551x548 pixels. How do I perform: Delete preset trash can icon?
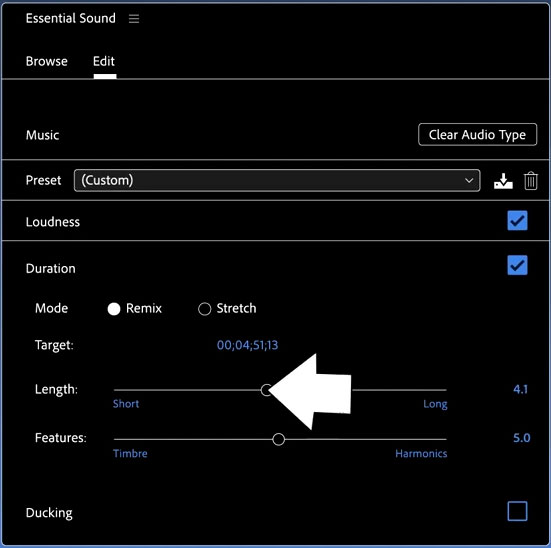point(530,181)
